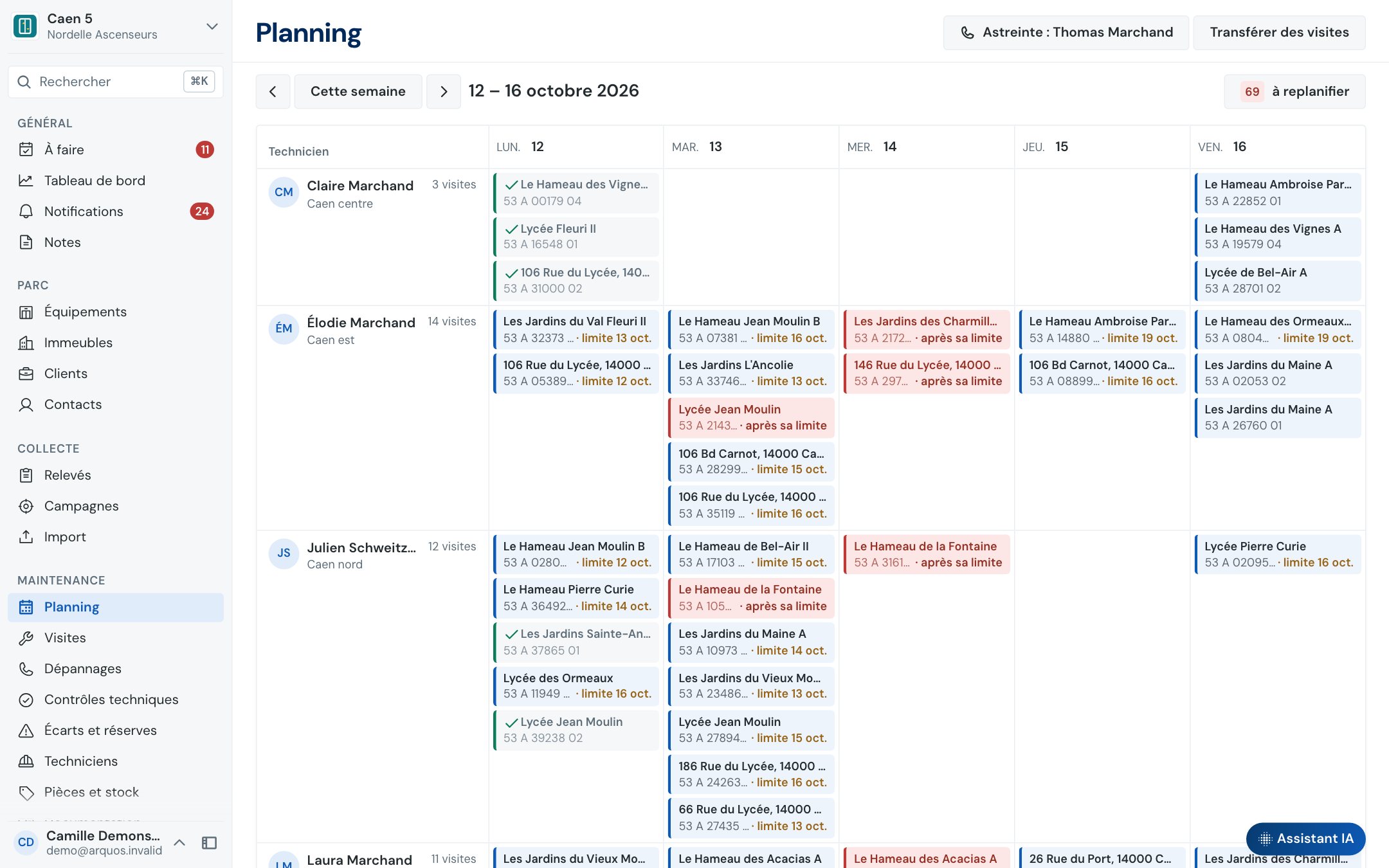Screen dimensions: 1389x868
Task: Click the Pièces et stock tag icon
Action: tap(26, 792)
